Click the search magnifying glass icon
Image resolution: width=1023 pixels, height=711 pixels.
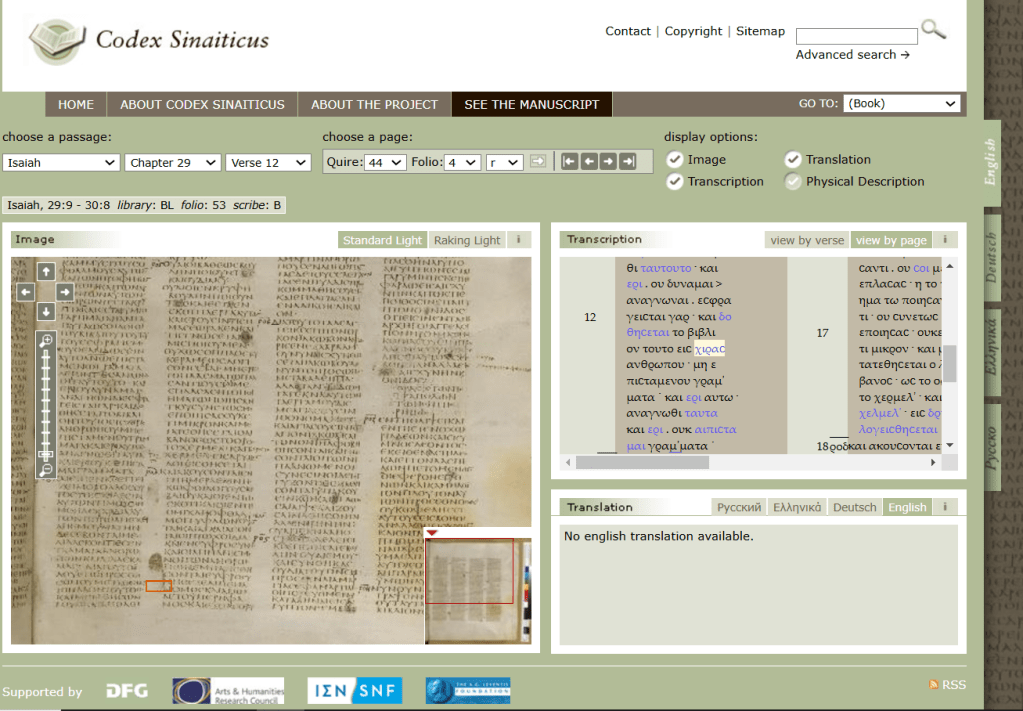(x=933, y=30)
